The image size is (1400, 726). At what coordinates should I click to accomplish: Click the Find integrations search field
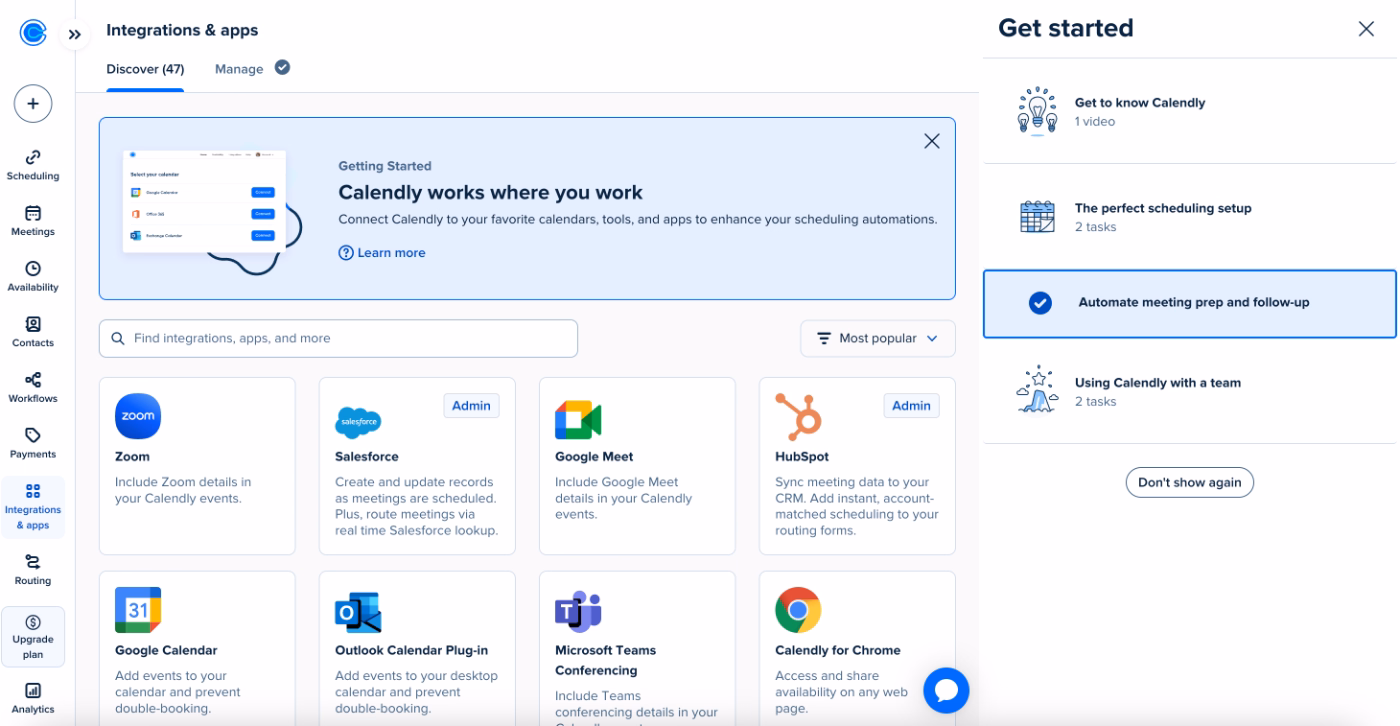tap(338, 338)
